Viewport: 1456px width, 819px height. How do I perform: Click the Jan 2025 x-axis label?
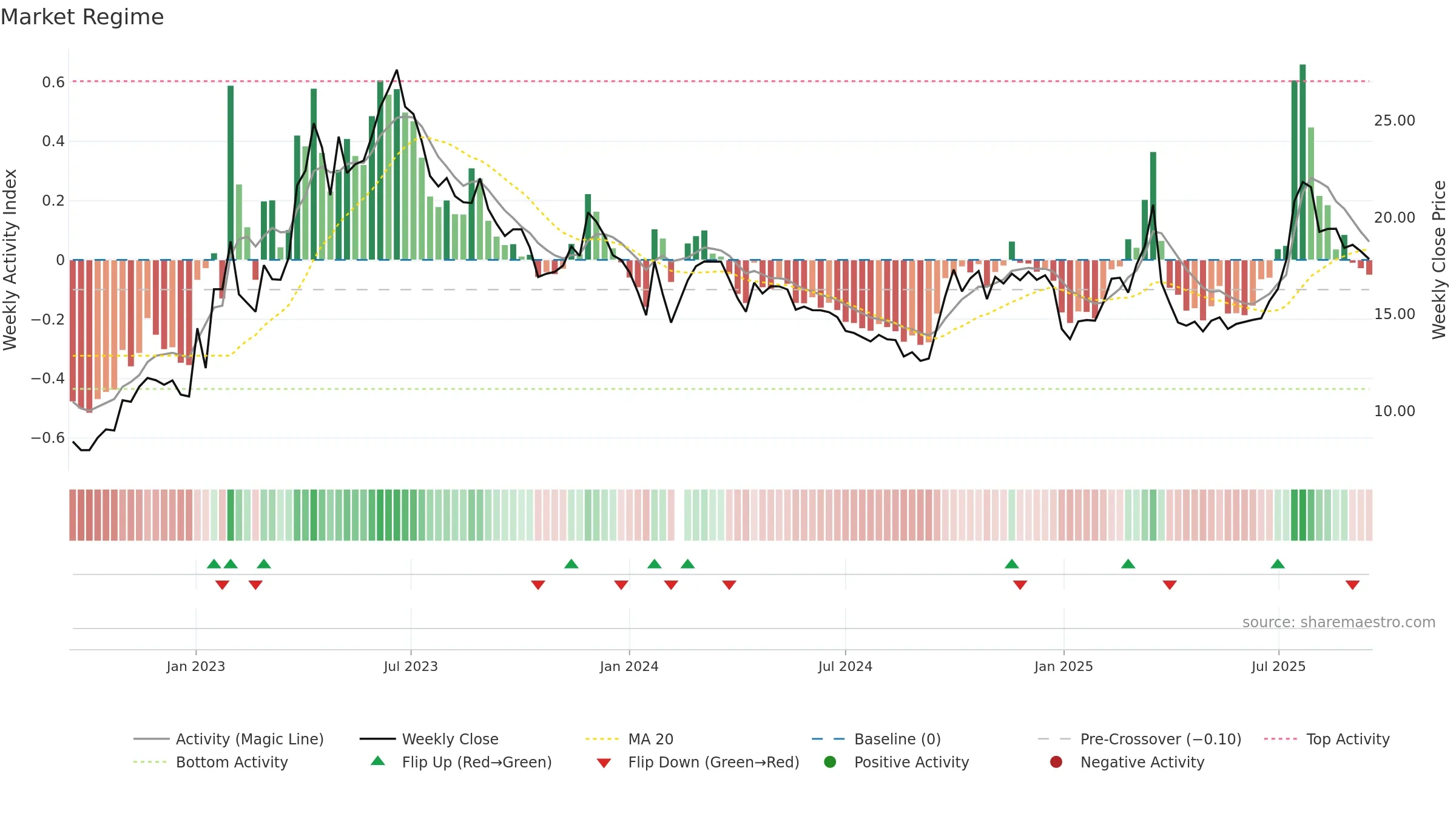[x=1063, y=666]
